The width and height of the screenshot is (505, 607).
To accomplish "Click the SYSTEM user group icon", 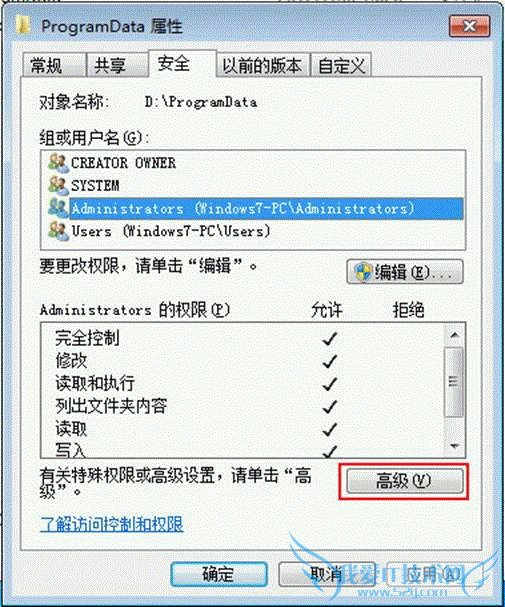I will 58,186.
